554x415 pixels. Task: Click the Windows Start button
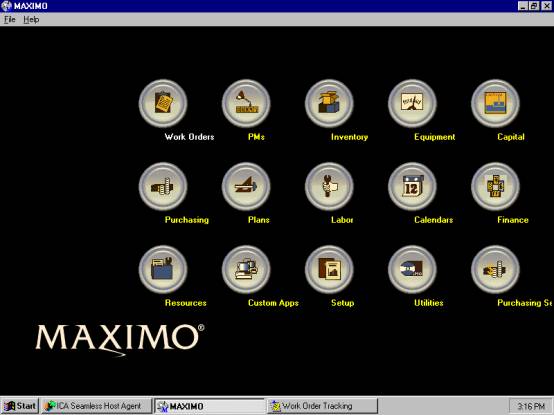20,406
